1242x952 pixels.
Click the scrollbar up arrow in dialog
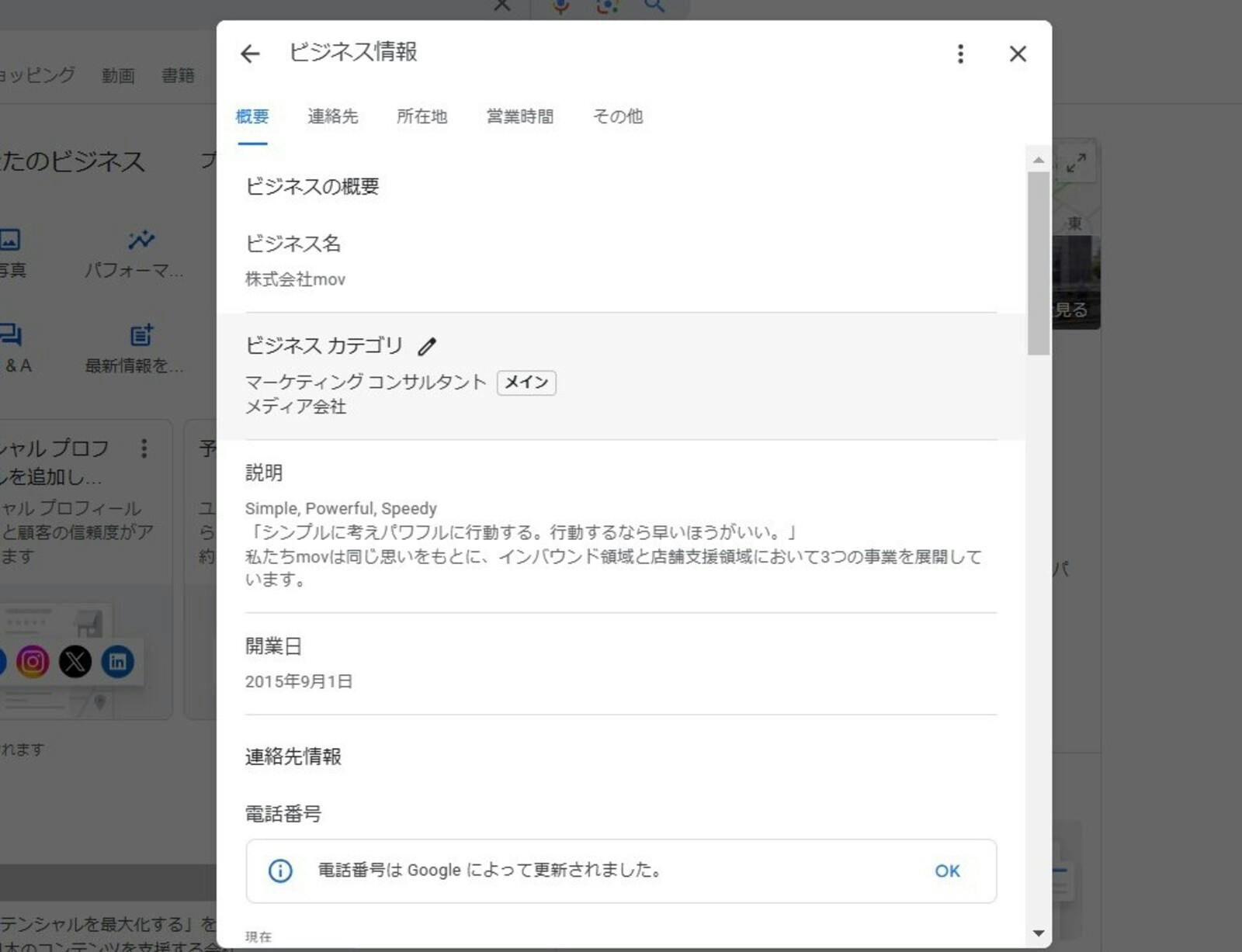point(1039,160)
